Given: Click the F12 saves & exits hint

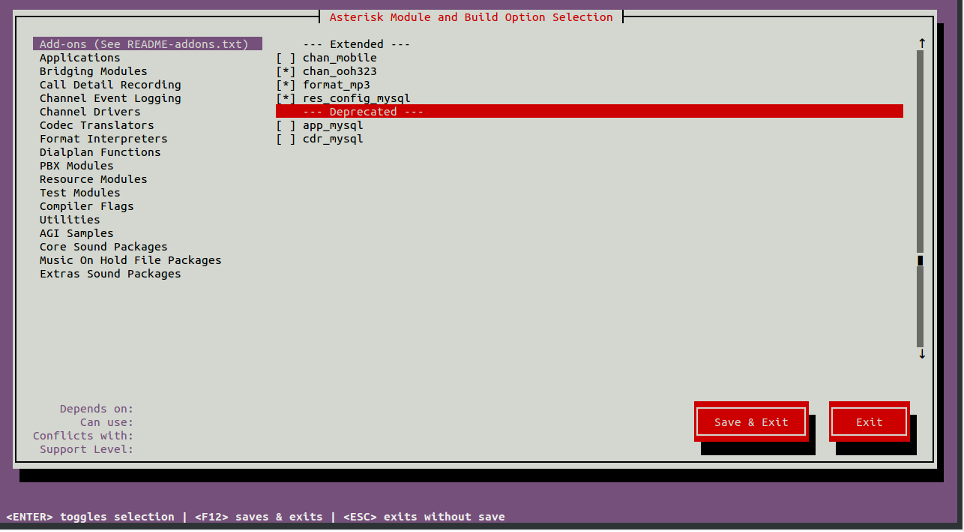Looking at the screenshot, I should [259, 517].
